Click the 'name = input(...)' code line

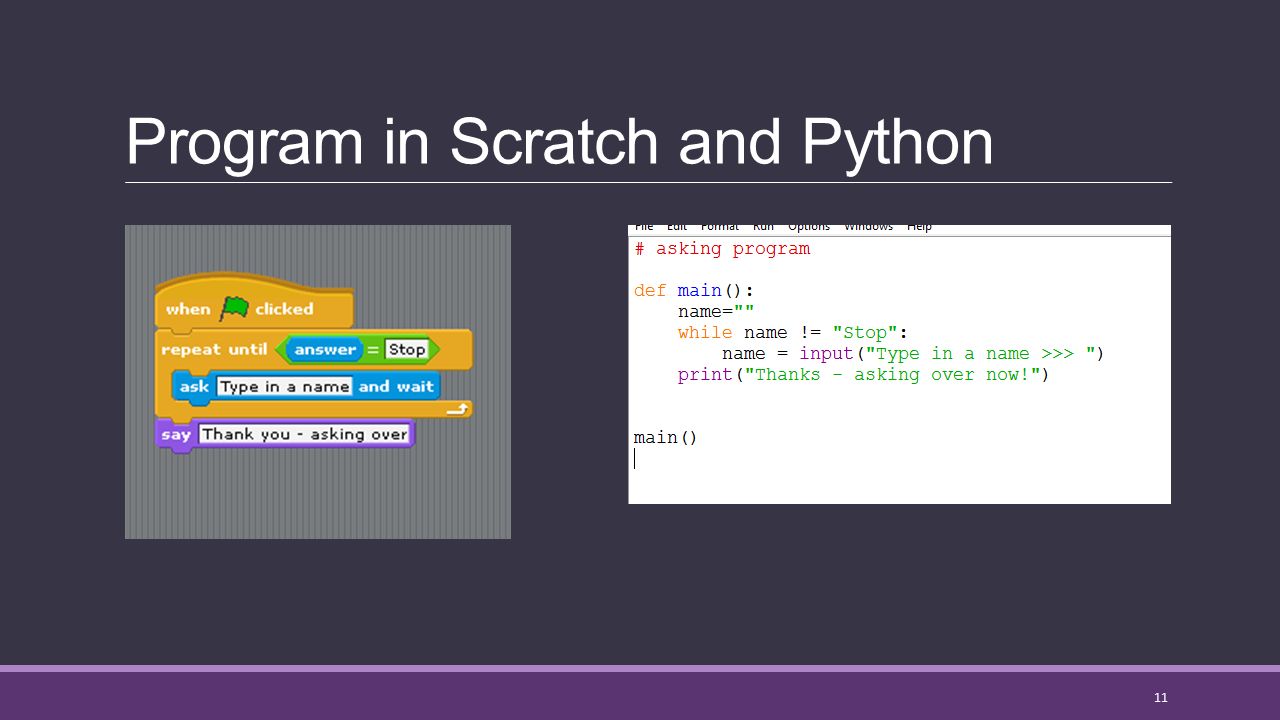[913, 354]
